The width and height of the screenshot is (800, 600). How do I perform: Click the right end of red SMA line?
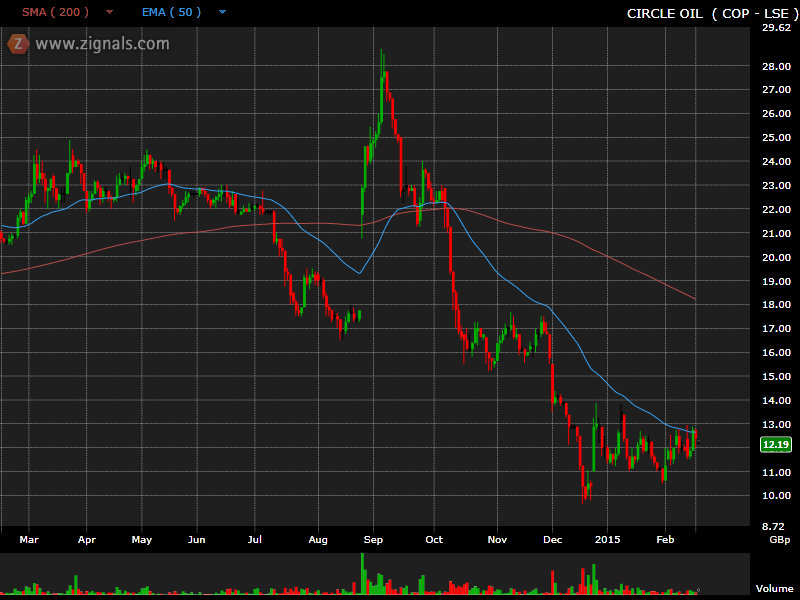pos(695,299)
